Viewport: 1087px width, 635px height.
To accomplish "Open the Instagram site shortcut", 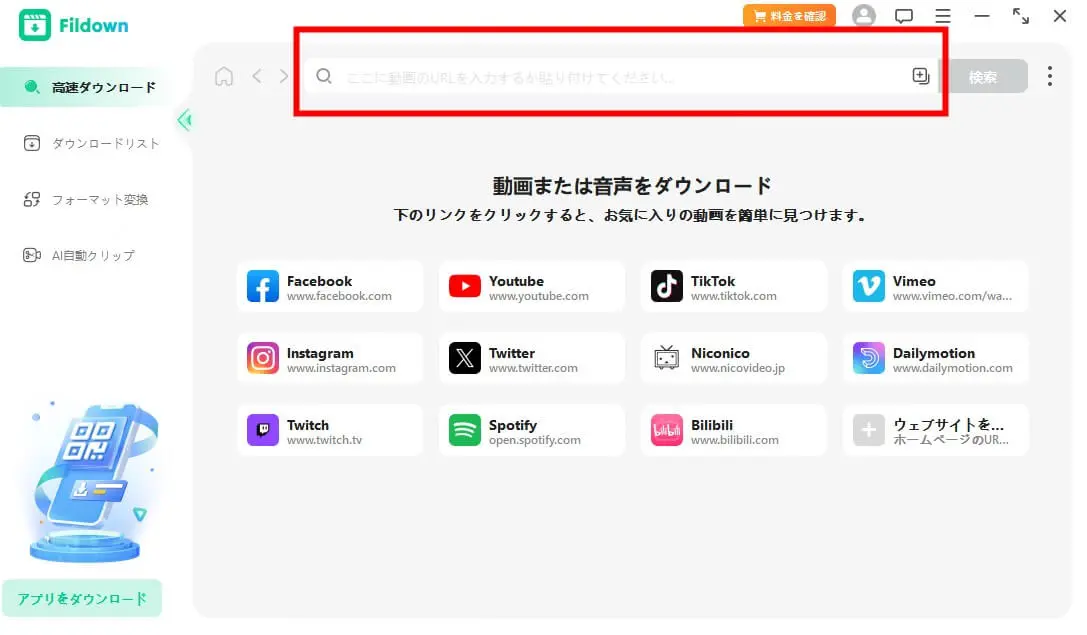I will [x=330, y=359].
